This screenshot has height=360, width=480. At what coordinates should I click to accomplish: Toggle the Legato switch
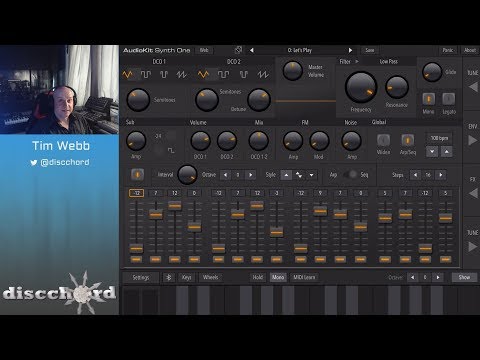click(449, 99)
